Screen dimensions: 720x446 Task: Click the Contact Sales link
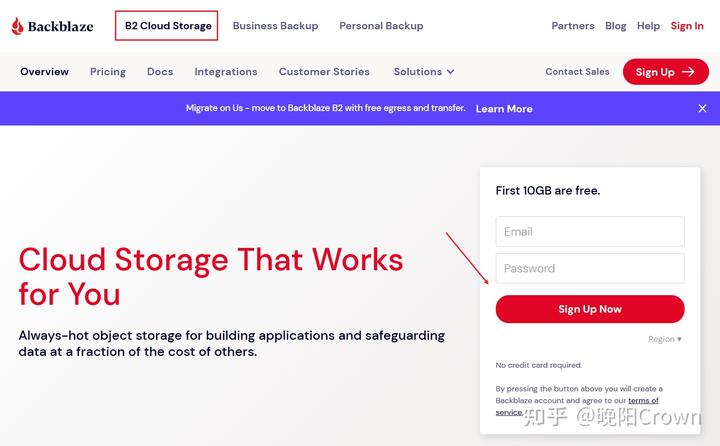click(577, 72)
